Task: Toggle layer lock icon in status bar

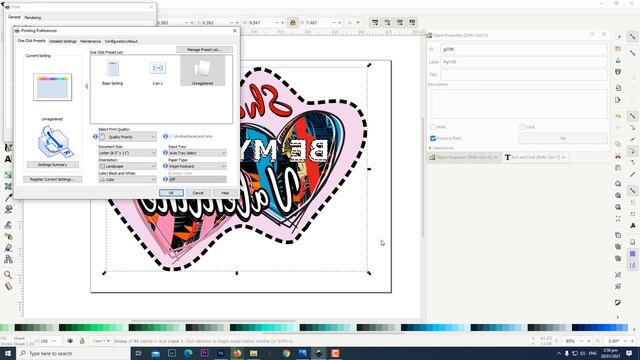Action: (82, 341)
